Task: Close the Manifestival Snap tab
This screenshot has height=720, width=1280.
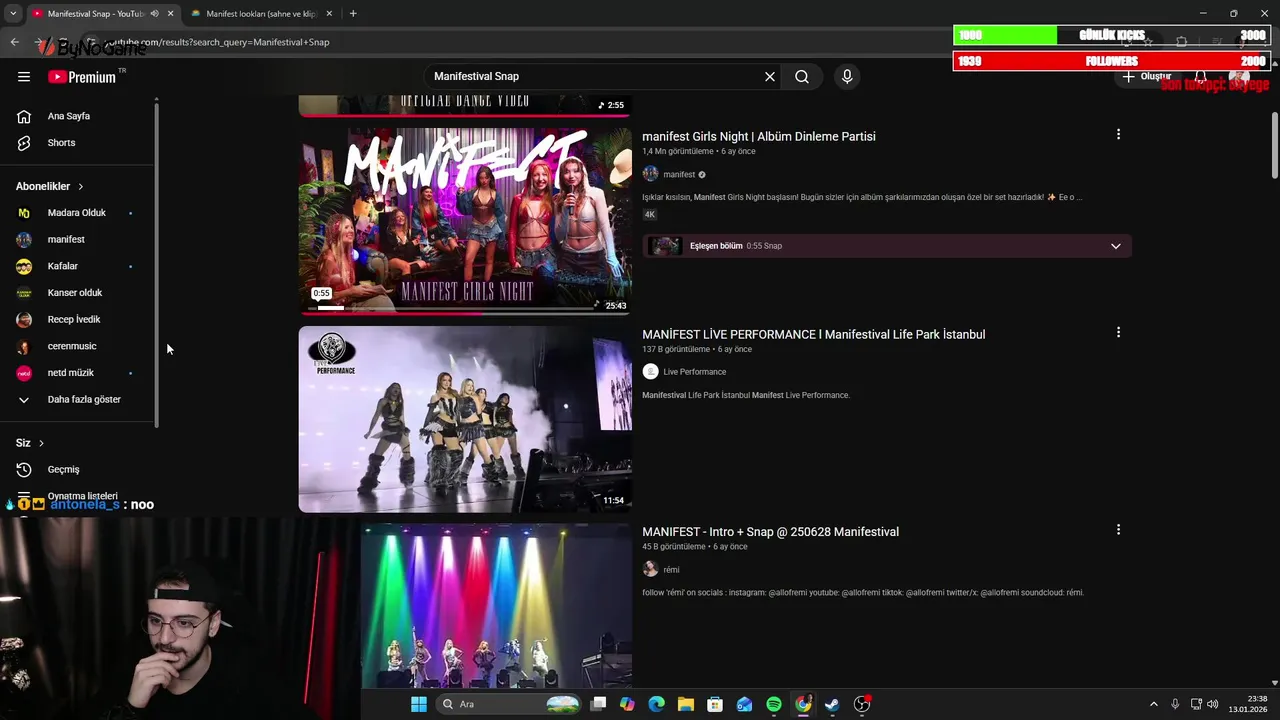Action: click(171, 14)
